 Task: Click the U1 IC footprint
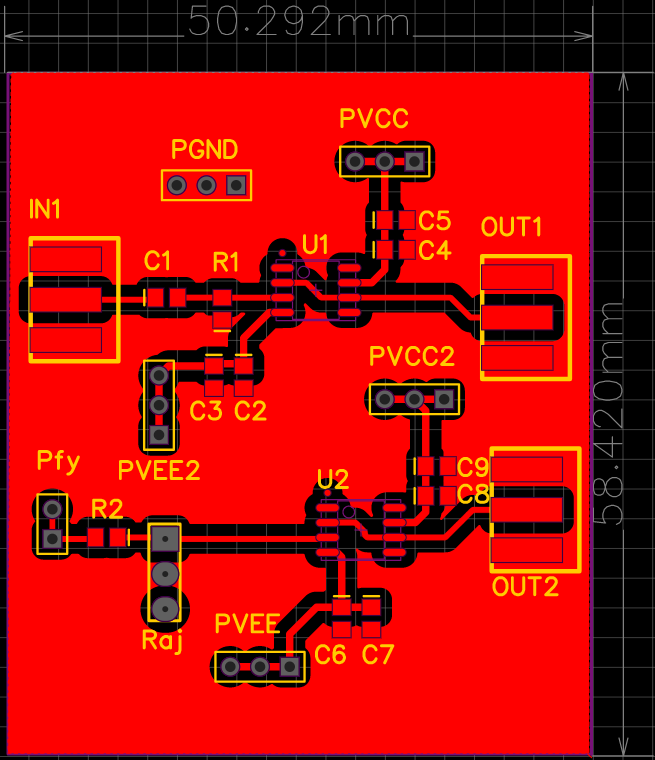316,290
